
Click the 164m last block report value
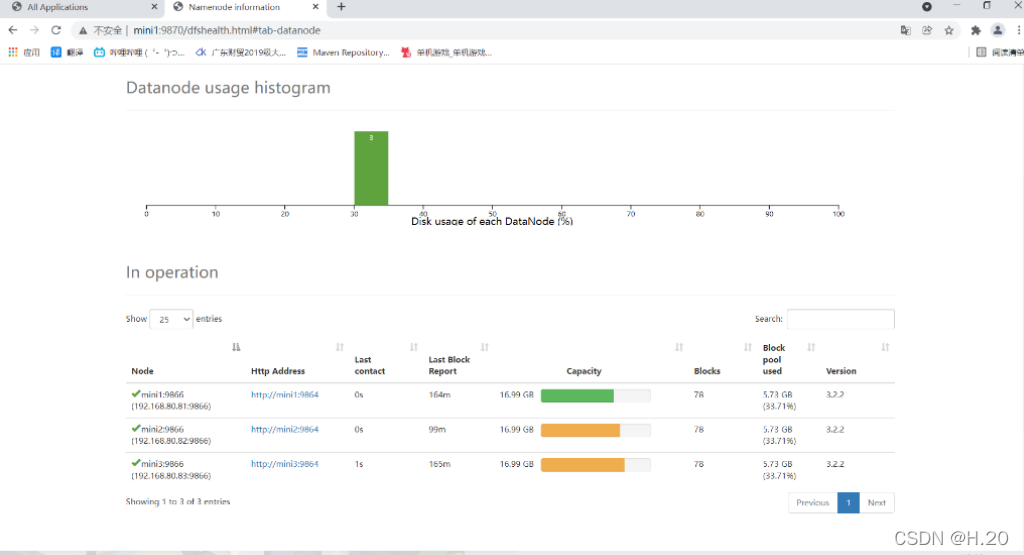click(x=440, y=394)
